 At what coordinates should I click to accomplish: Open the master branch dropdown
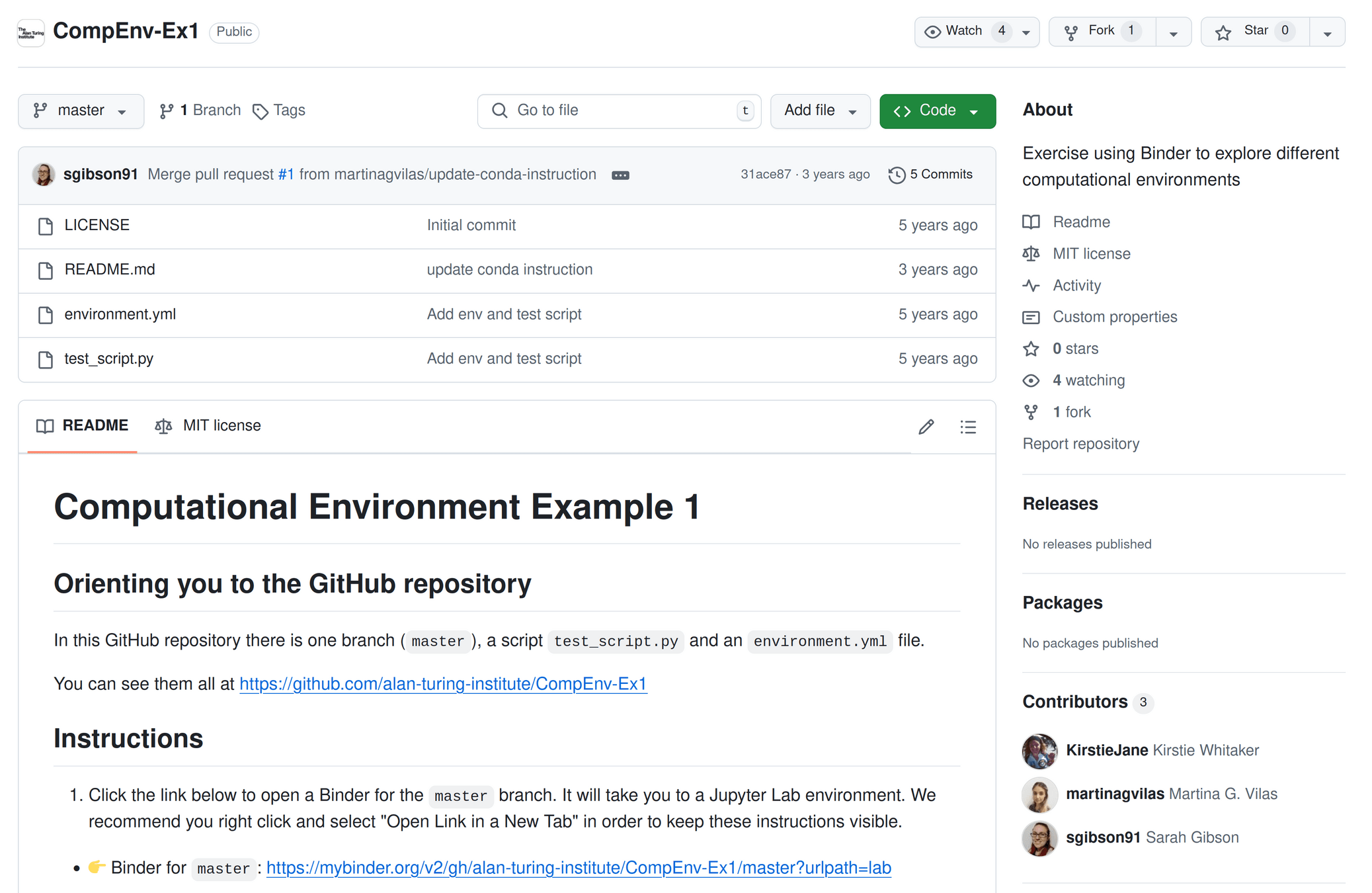pyautogui.click(x=81, y=110)
